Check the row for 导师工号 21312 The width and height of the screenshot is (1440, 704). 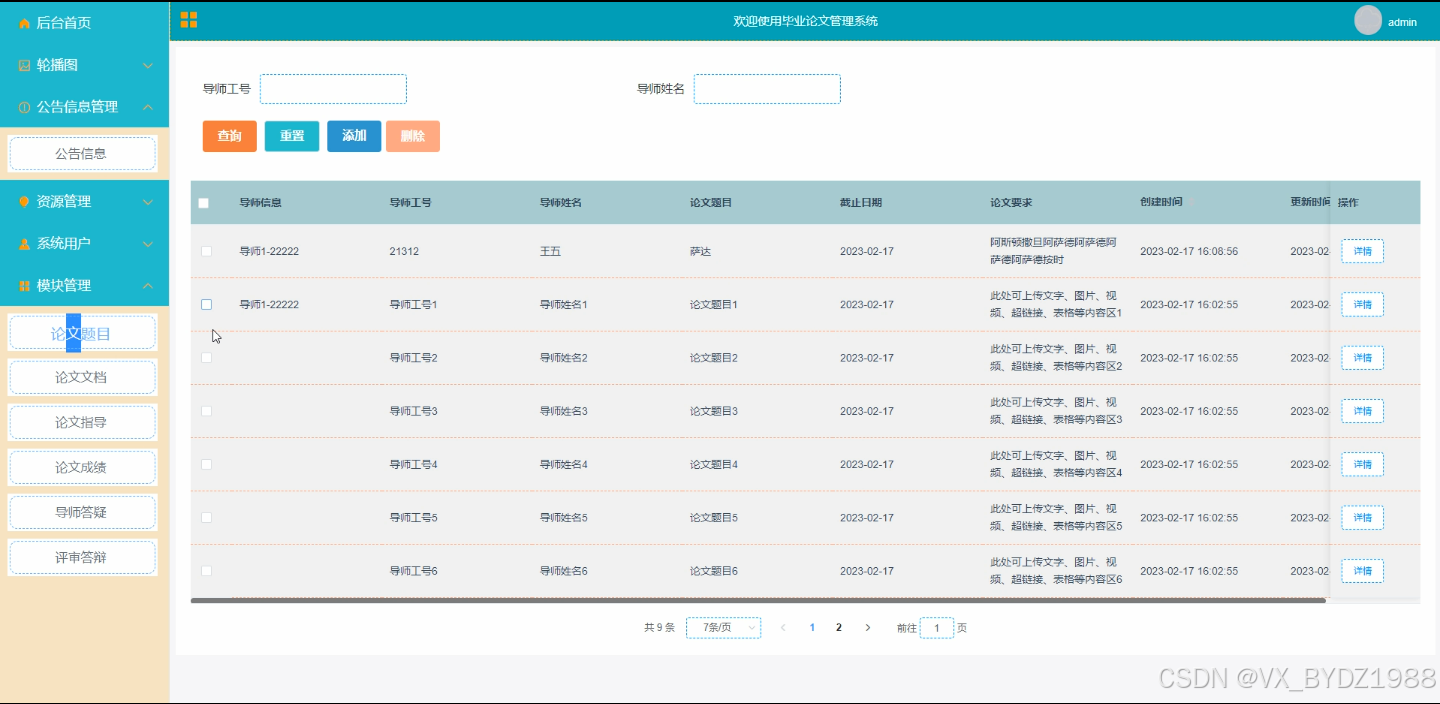(x=206, y=251)
